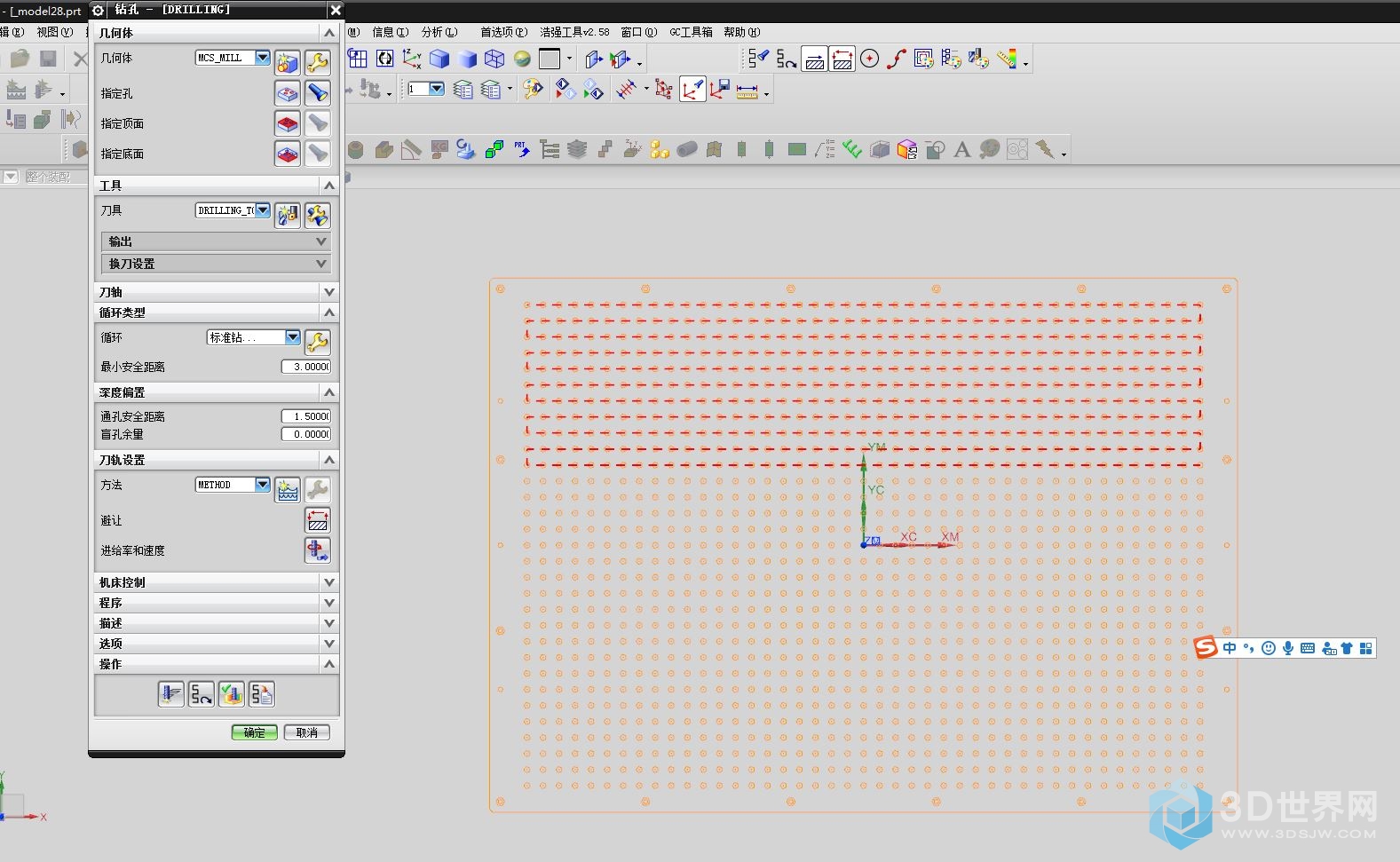The height and width of the screenshot is (862, 1400).
Task: Click the Sogou IME microphone icon
Action: coord(1288,648)
